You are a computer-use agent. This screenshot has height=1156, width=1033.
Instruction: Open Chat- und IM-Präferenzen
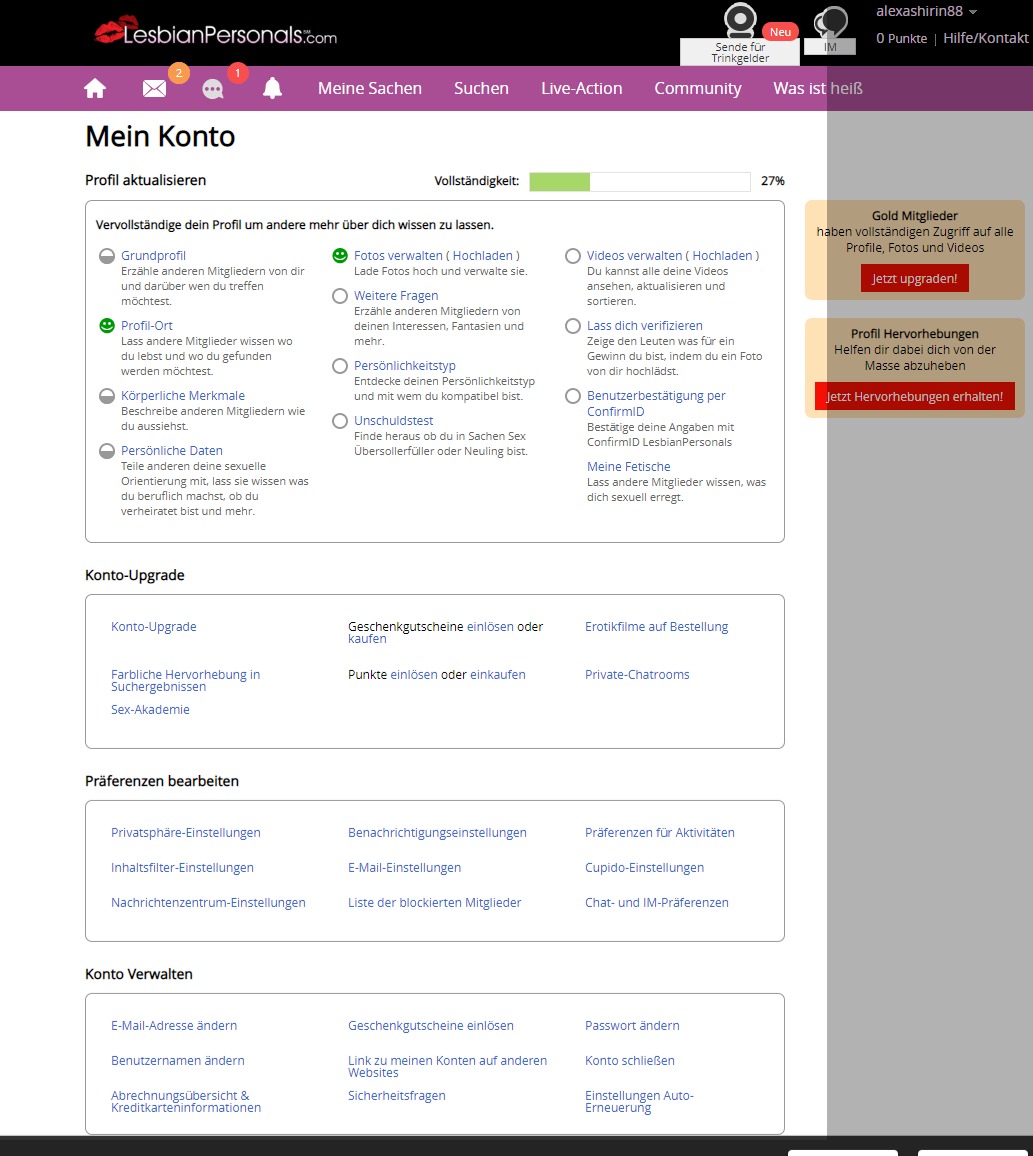coord(656,902)
